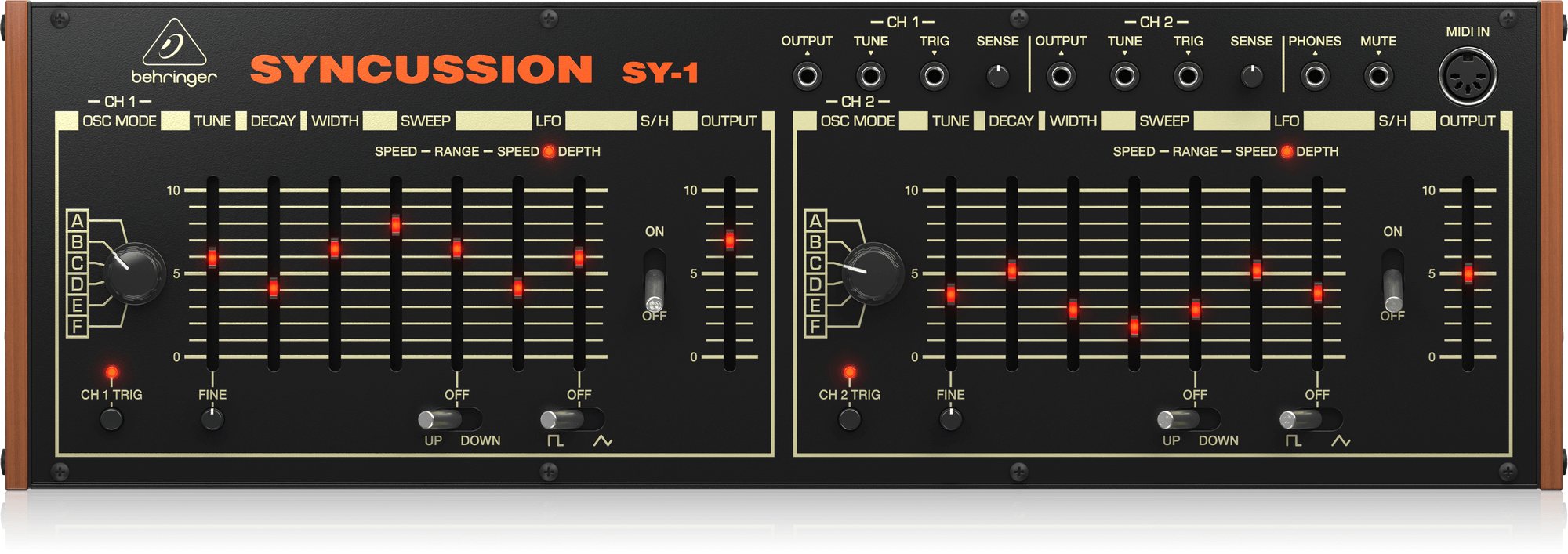Toggle CH 1 sweep UP/DOWN switch
This screenshot has height=554, width=1568.
point(450,419)
